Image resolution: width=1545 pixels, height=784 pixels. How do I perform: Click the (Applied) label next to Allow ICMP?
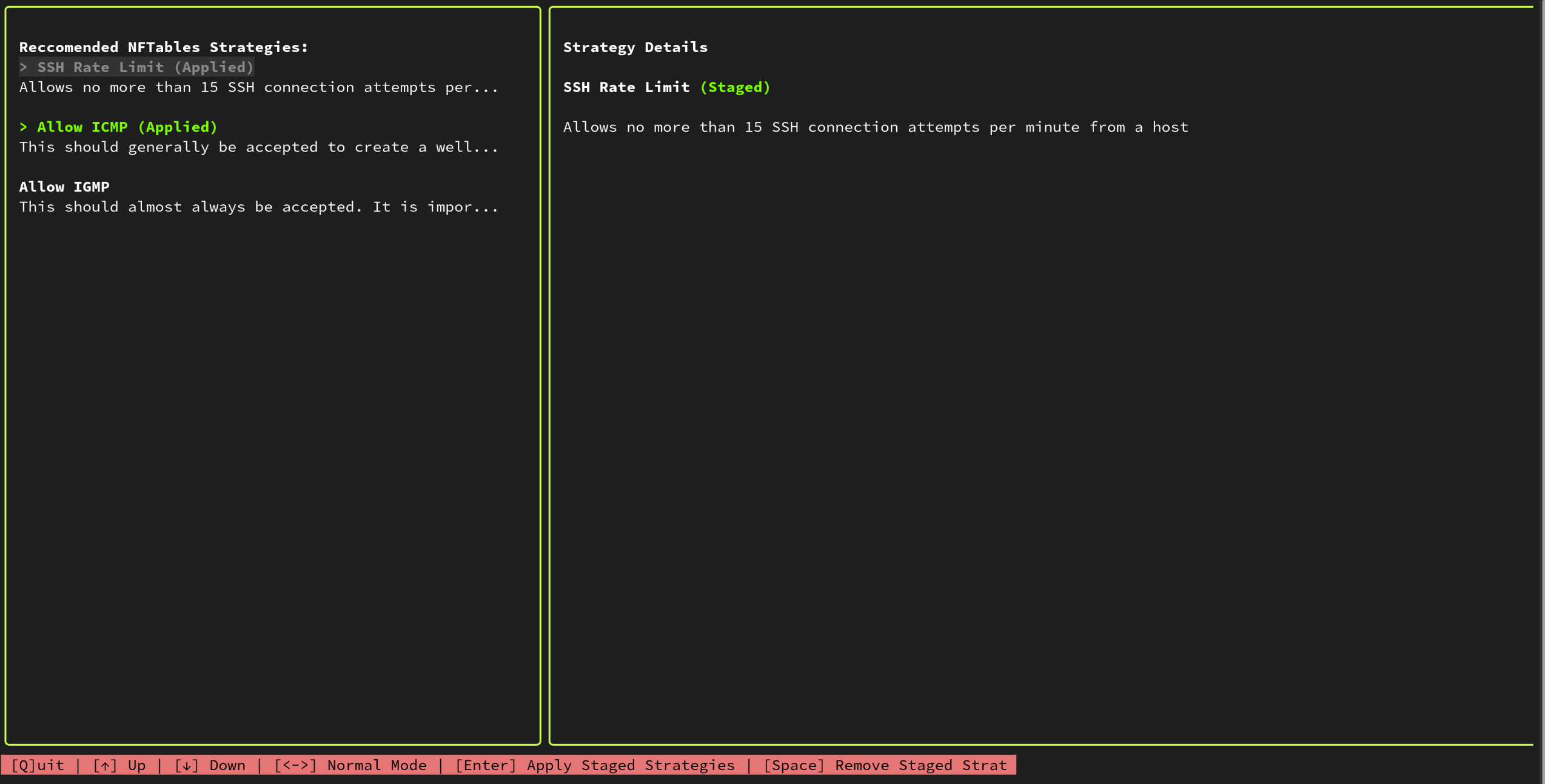[178, 127]
